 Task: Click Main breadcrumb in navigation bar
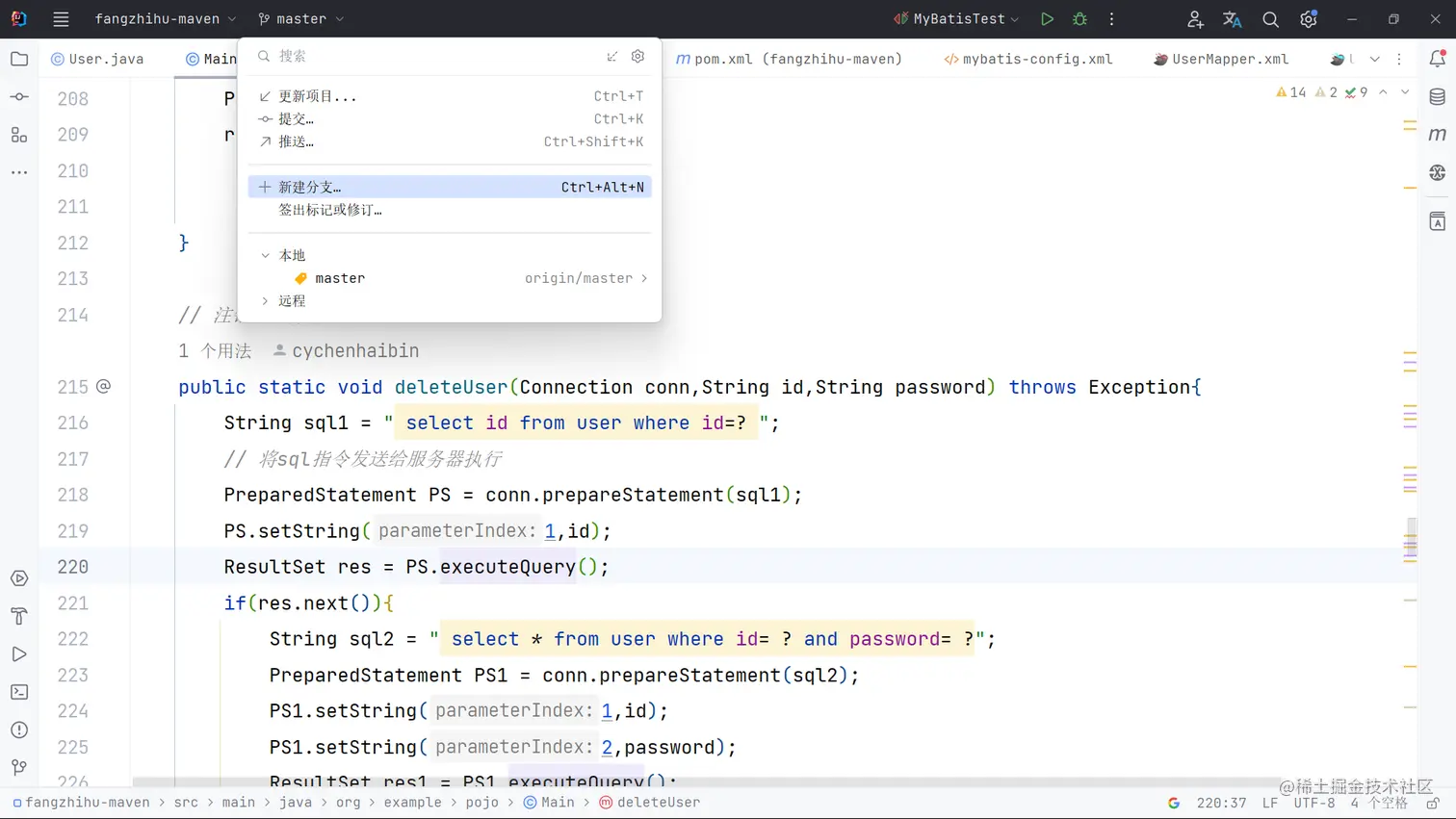pyautogui.click(x=549, y=803)
